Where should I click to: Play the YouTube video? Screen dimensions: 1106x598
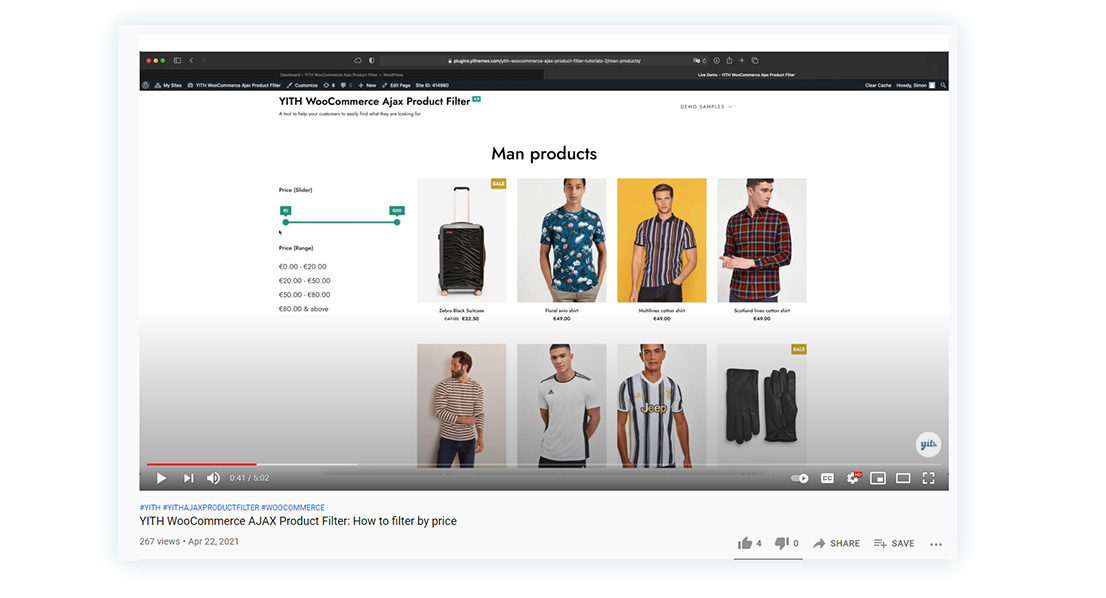pyautogui.click(x=161, y=478)
